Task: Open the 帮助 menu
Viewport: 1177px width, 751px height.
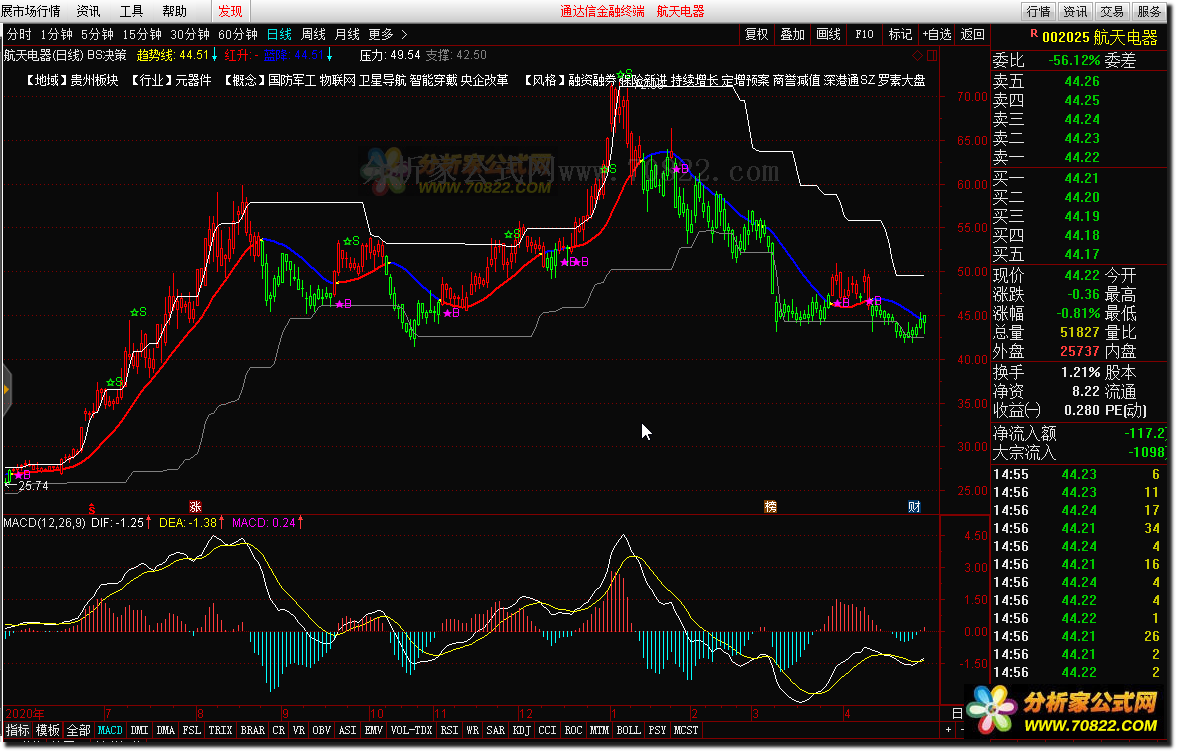Action: click(174, 11)
